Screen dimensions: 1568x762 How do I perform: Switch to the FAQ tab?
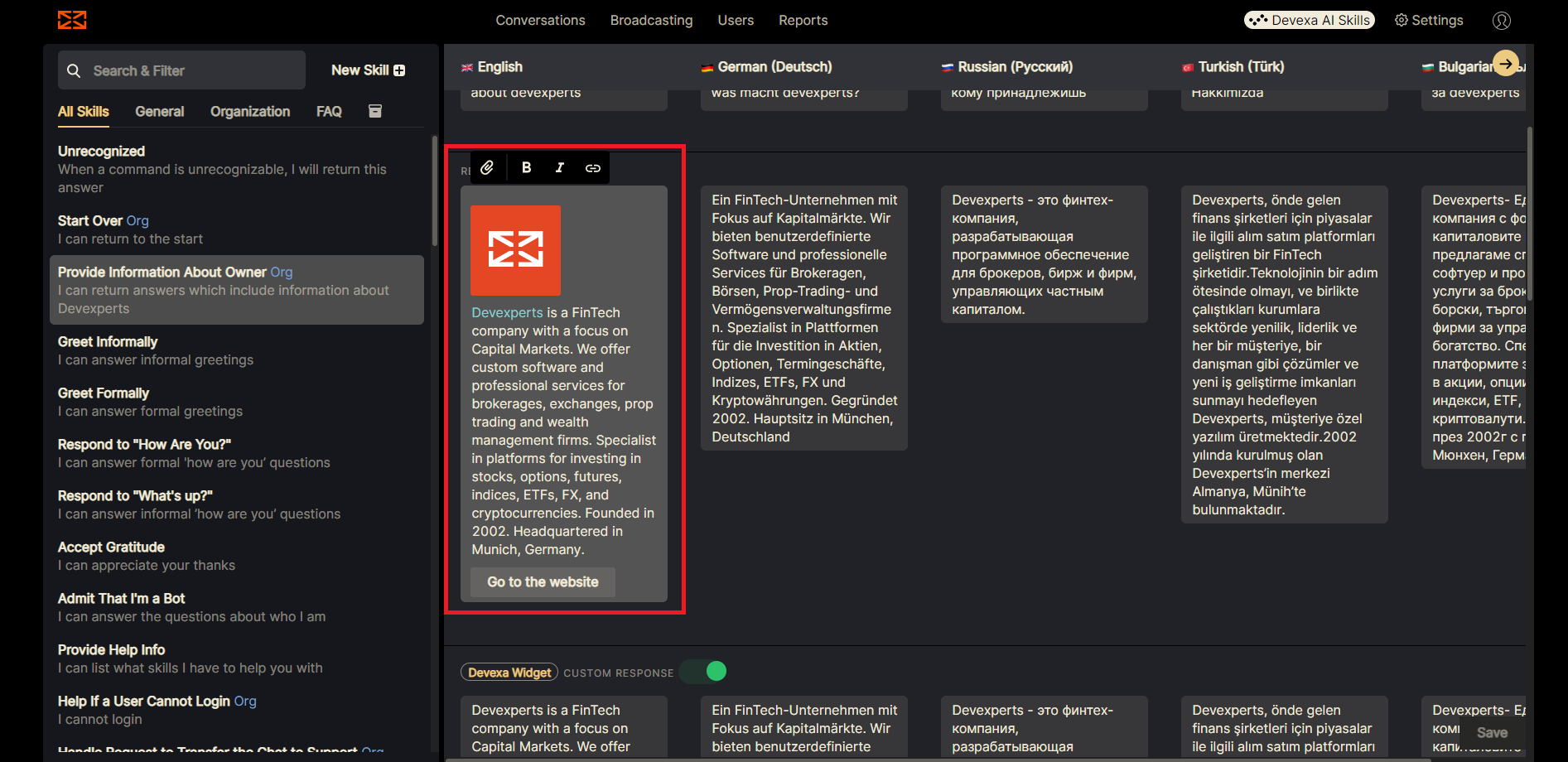point(329,111)
